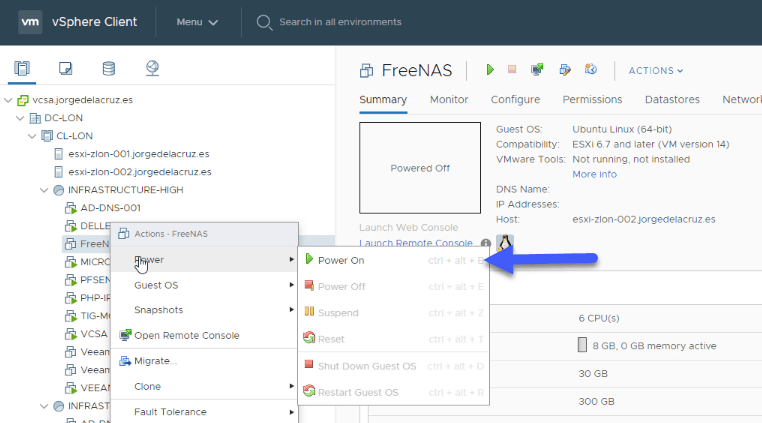Select Power in the Actions menu
Viewport: 762px width, 423px height.
(x=204, y=260)
